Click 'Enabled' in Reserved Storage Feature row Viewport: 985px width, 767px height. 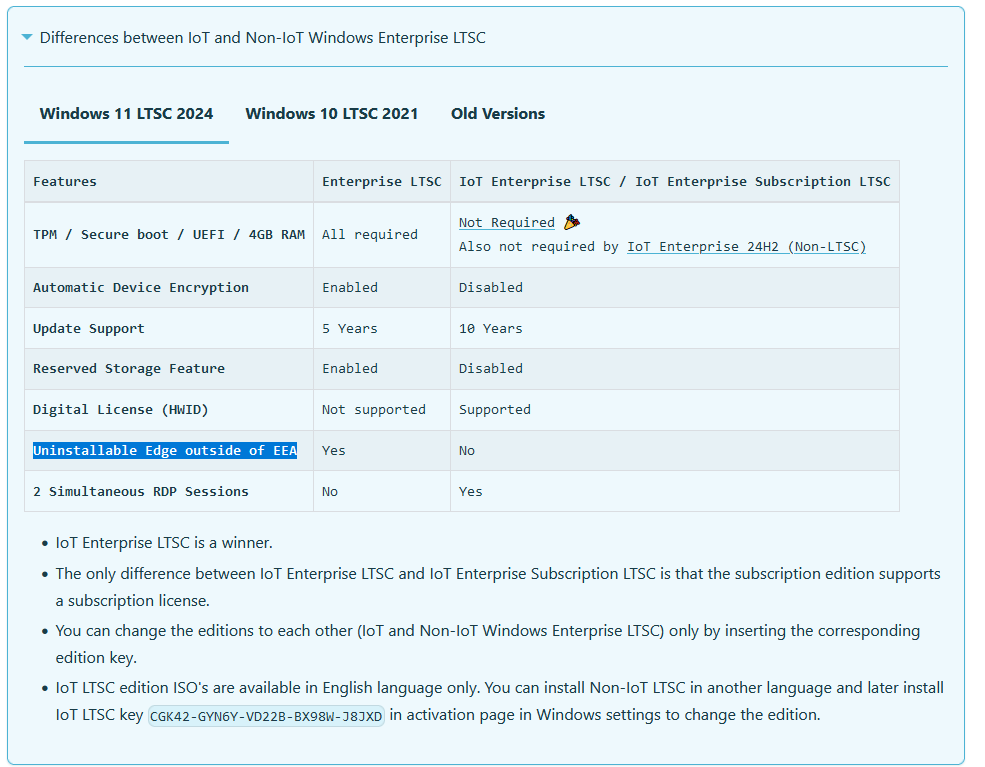350,369
